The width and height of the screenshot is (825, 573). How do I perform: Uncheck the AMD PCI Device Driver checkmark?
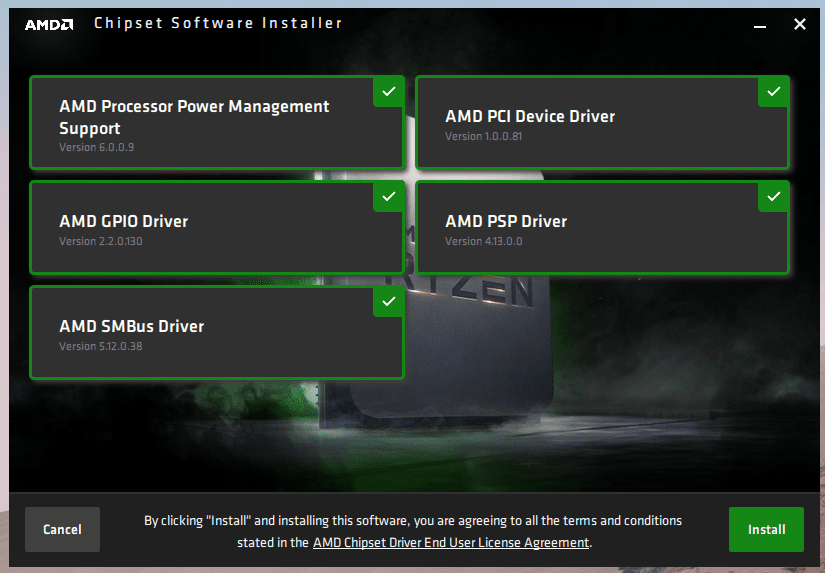tap(773, 92)
